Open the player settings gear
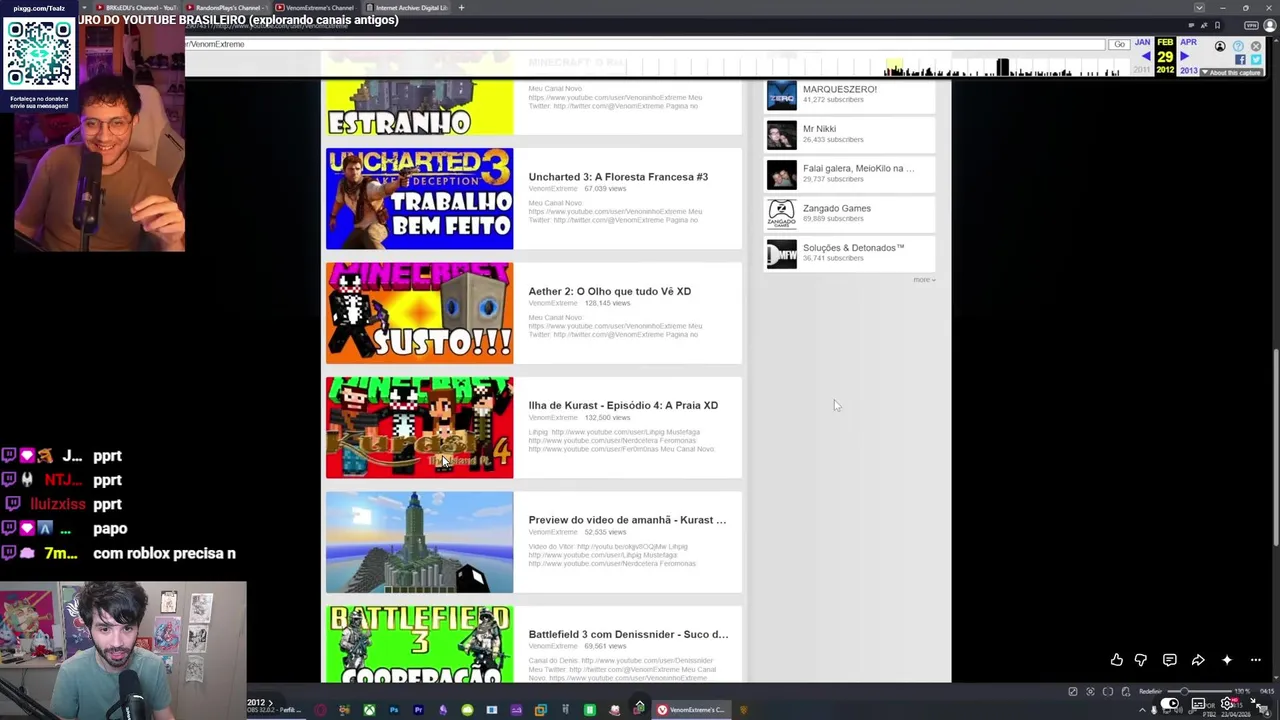The height and width of the screenshot is (720, 1280). [x=1227, y=704]
